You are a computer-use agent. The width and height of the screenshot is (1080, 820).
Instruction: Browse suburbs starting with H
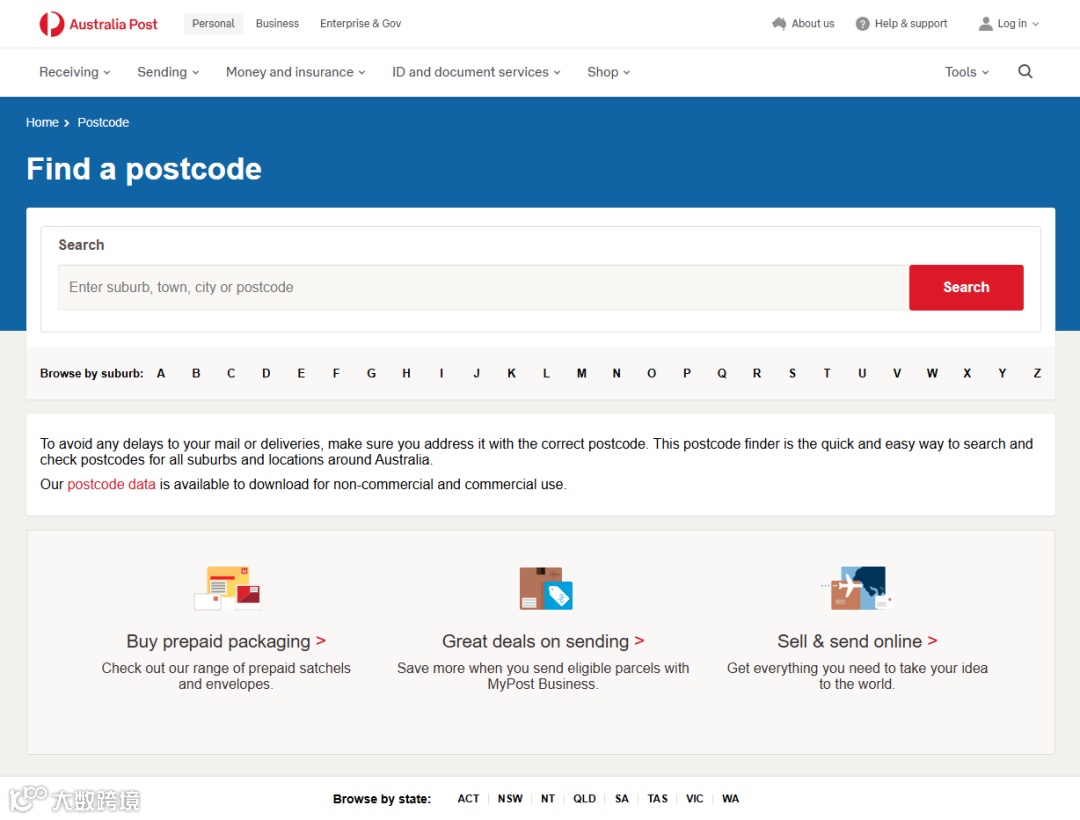[x=406, y=373]
